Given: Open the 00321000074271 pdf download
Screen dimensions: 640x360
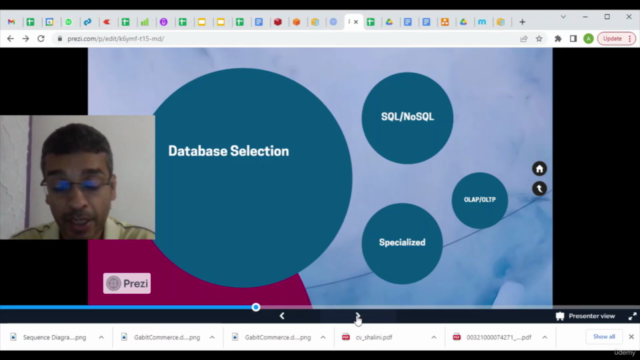Looking at the screenshot, I should coord(499,337).
